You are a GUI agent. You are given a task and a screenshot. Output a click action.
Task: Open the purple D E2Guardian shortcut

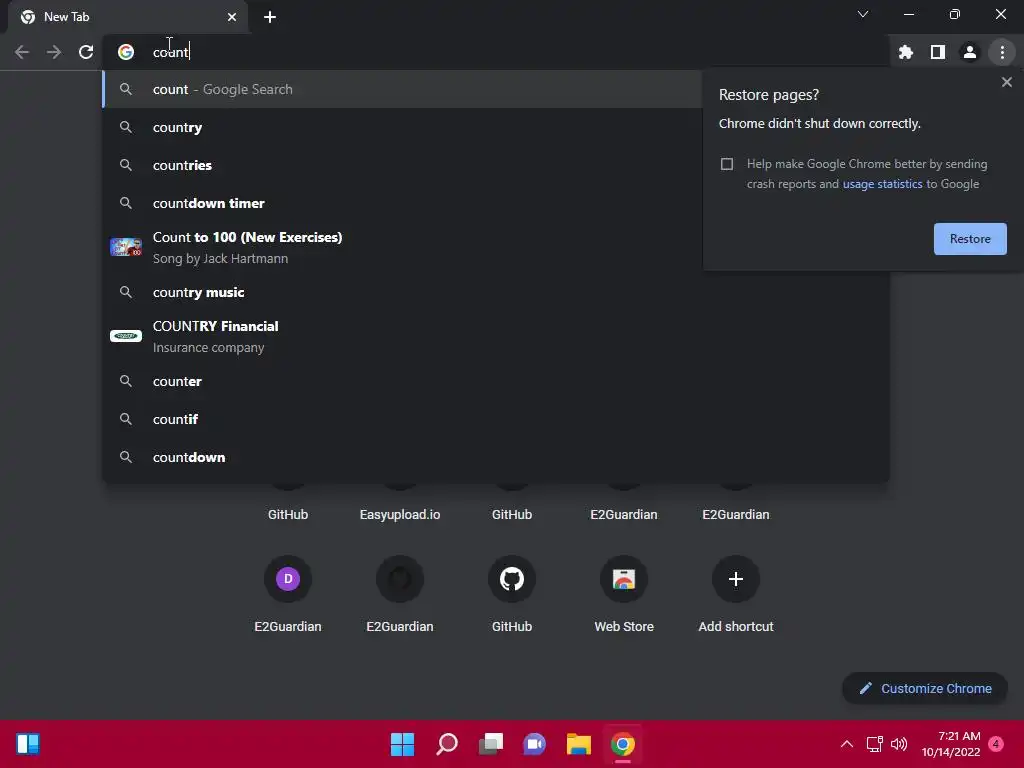[x=287, y=579]
